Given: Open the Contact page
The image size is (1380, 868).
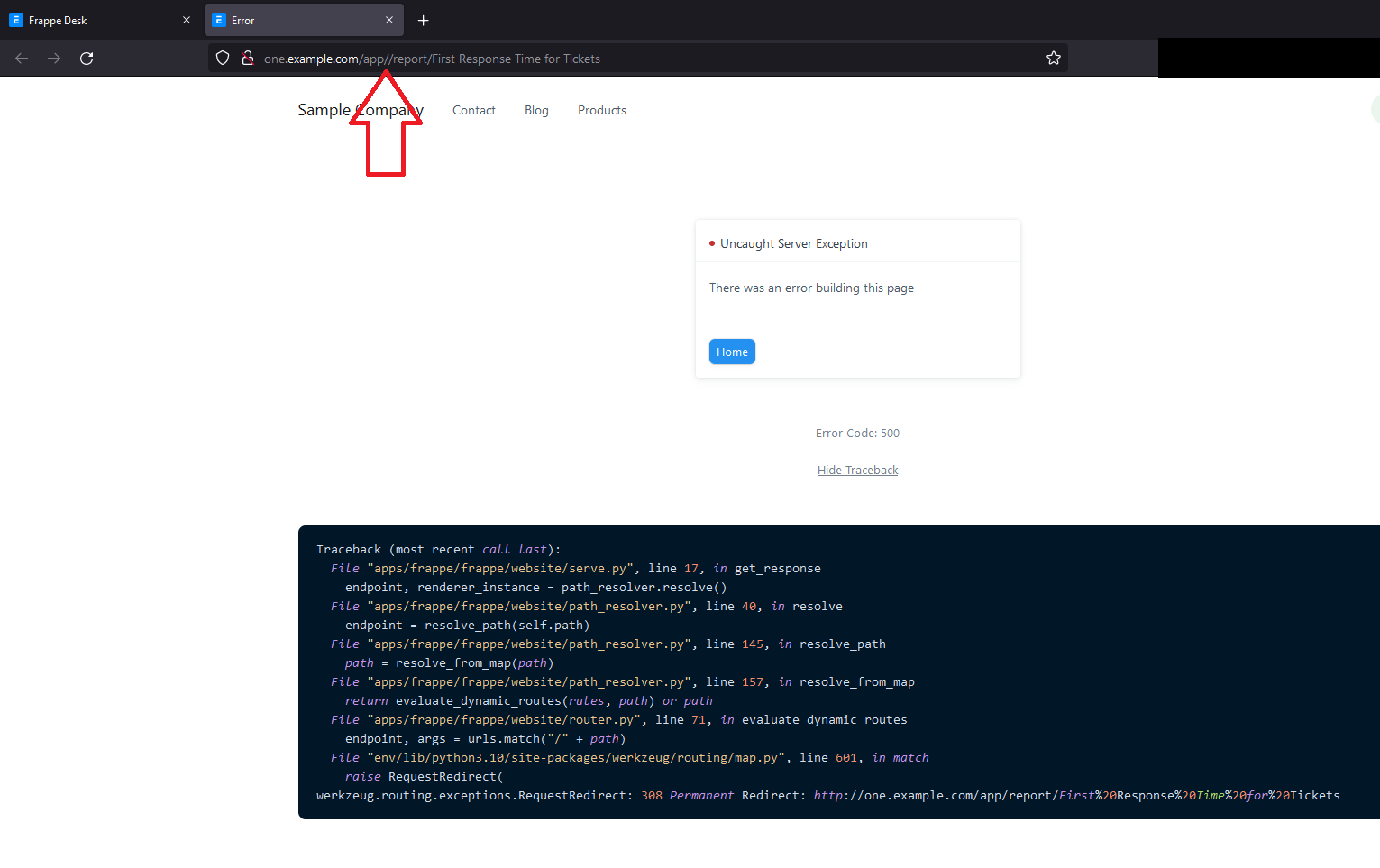Looking at the screenshot, I should 473,110.
